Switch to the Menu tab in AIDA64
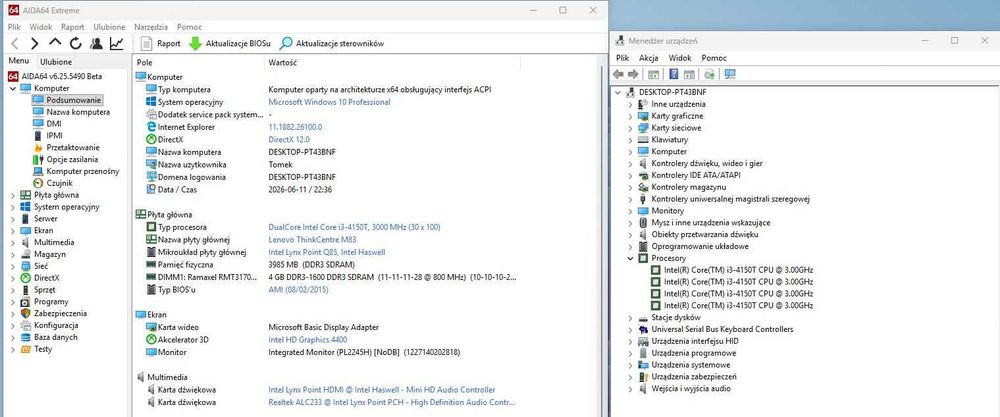 coord(18,61)
